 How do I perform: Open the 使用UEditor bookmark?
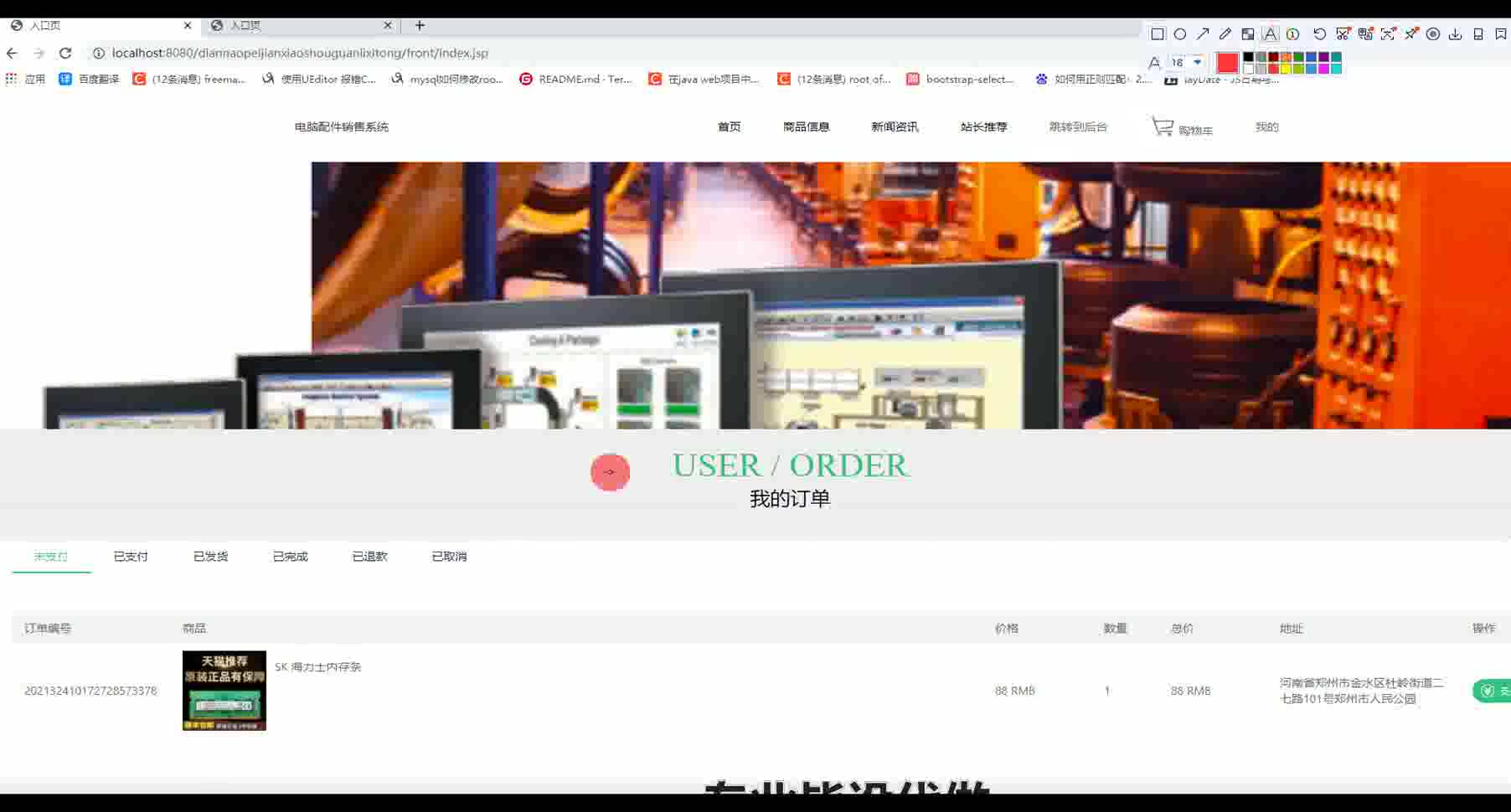coord(318,79)
